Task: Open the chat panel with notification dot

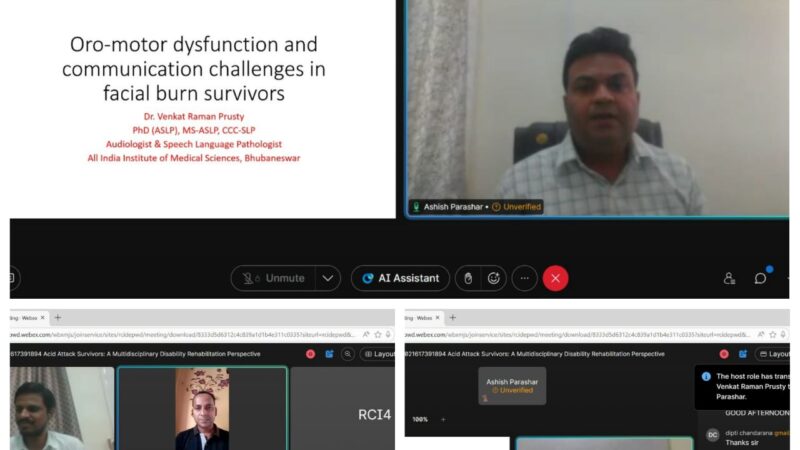Action: (x=761, y=278)
